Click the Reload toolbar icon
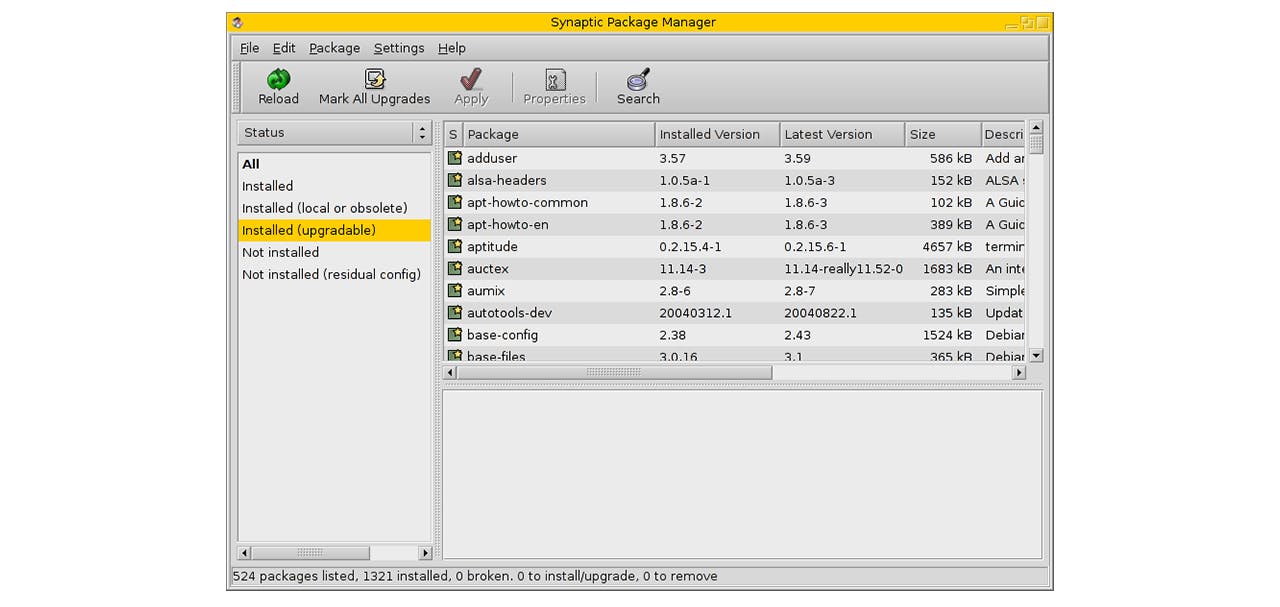 pyautogui.click(x=278, y=80)
